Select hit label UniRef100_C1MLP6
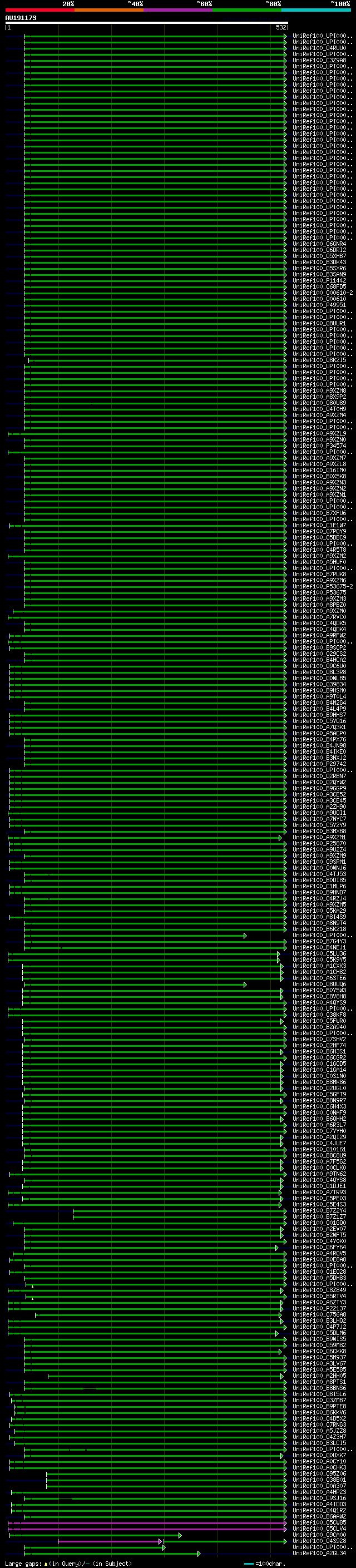356x1568 pixels. point(319,886)
